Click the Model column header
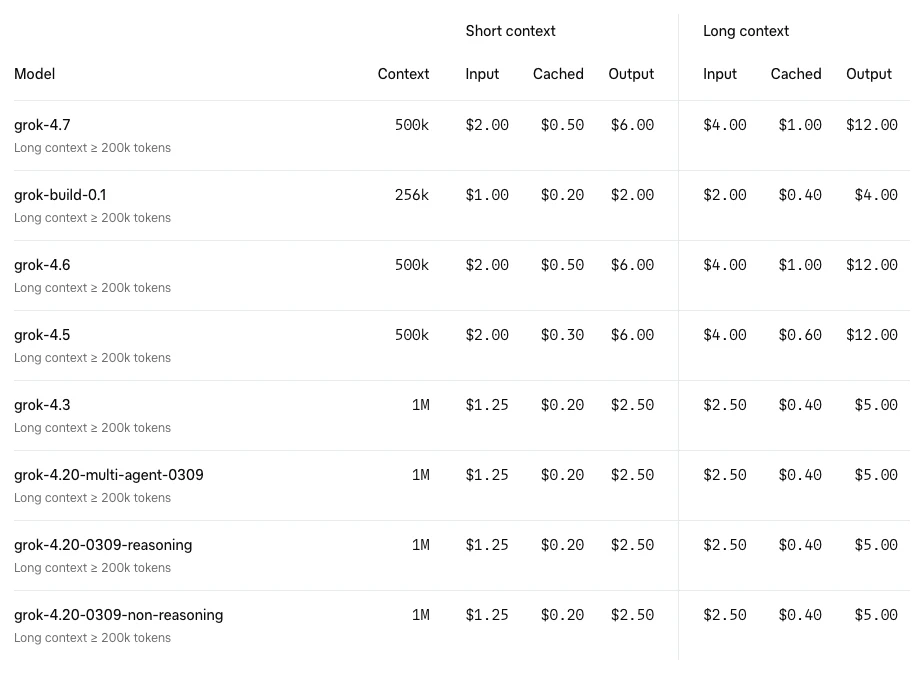This screenshot has width=924, height=674. pyautogui.click(x=35, y=74)
